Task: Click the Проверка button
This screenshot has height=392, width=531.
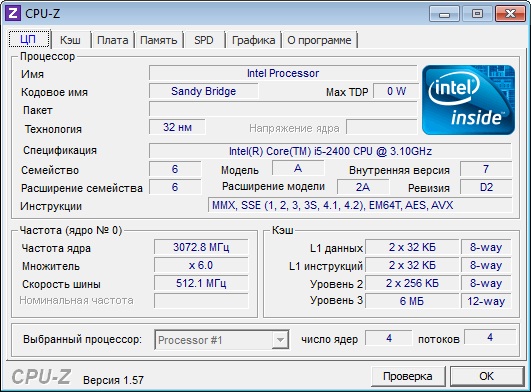Action: click(408, 376)
